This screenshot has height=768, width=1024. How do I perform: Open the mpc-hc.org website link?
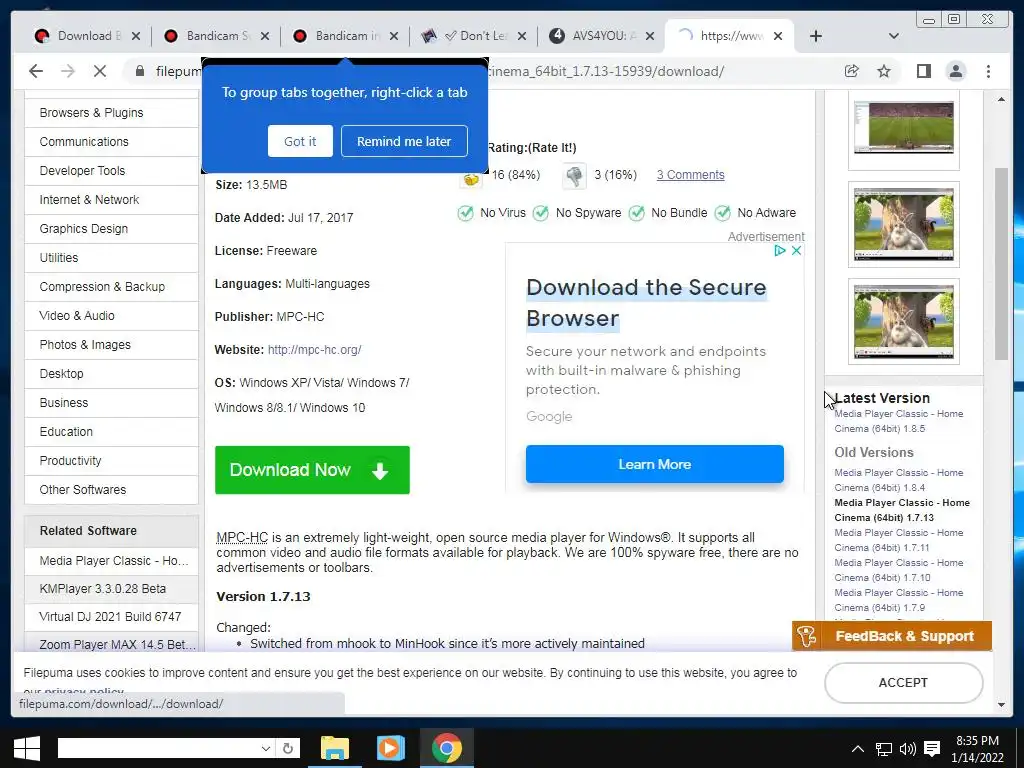pos(314,350)
